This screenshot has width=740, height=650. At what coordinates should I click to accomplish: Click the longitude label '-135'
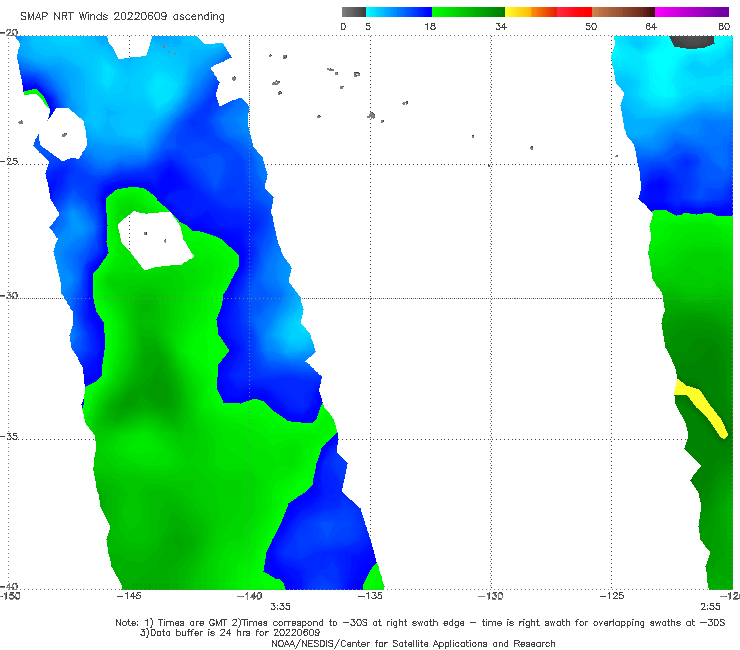[370, 596]
